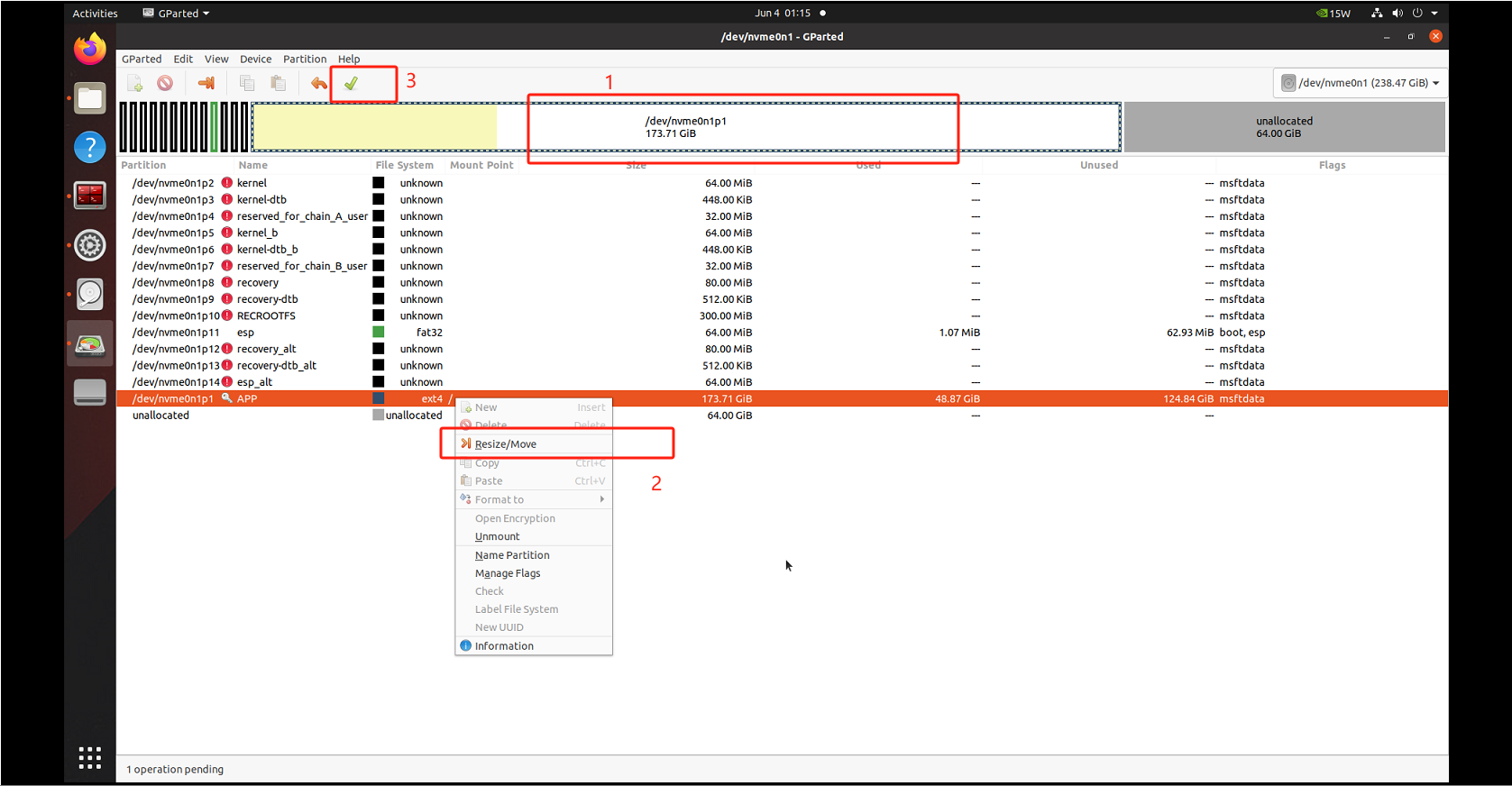Open the Edit menu
The image size is (1512, 786).
coord(183,59)
